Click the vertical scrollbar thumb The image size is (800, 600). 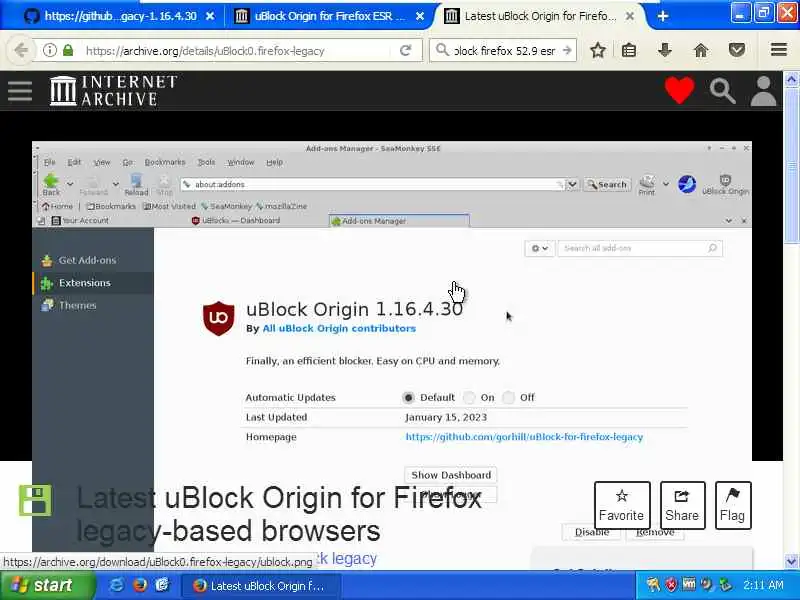coord(791,165)
